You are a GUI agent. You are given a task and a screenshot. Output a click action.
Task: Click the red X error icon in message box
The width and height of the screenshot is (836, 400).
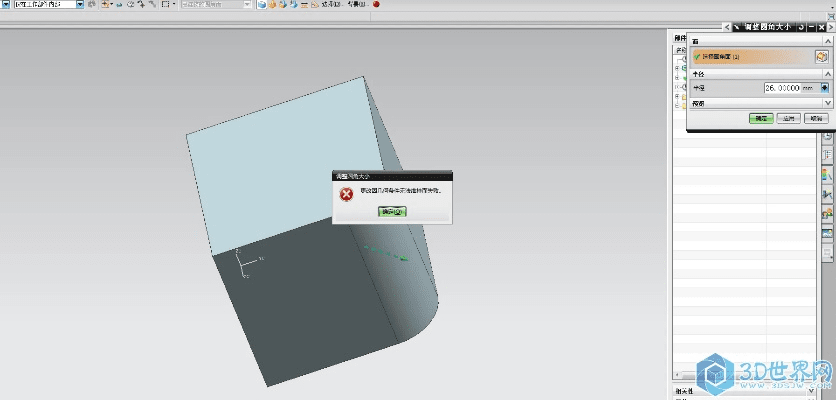[x=345, y=194]
